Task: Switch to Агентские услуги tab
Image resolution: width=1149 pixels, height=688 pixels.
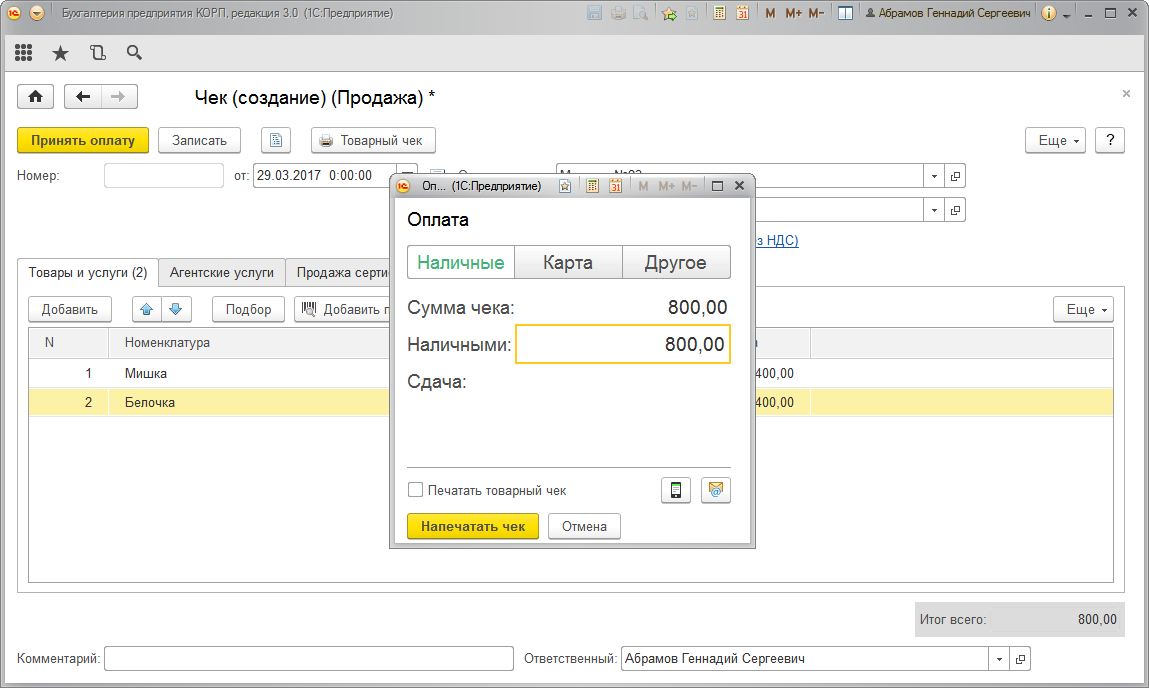Action: 221,273
